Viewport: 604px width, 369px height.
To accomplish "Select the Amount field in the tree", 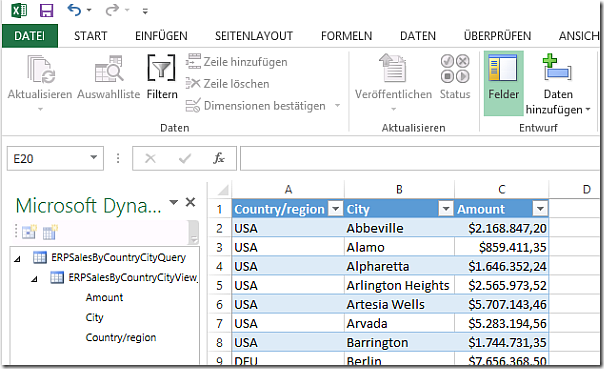I will tap(104, 297).
